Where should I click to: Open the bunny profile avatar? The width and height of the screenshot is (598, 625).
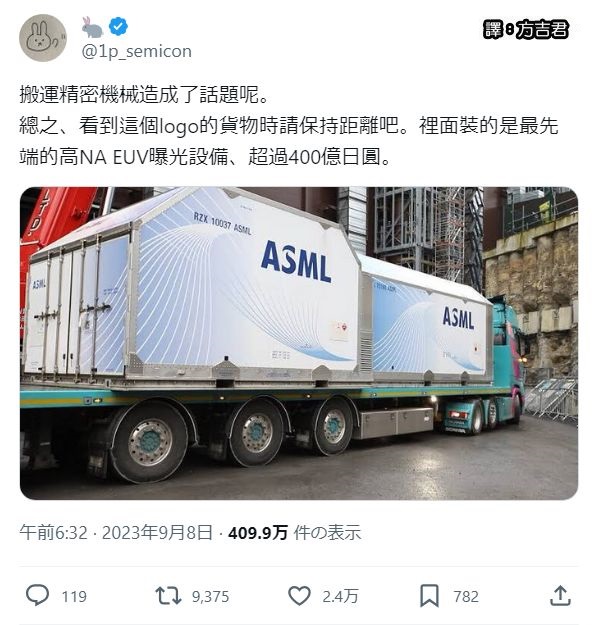coord(43,38)
